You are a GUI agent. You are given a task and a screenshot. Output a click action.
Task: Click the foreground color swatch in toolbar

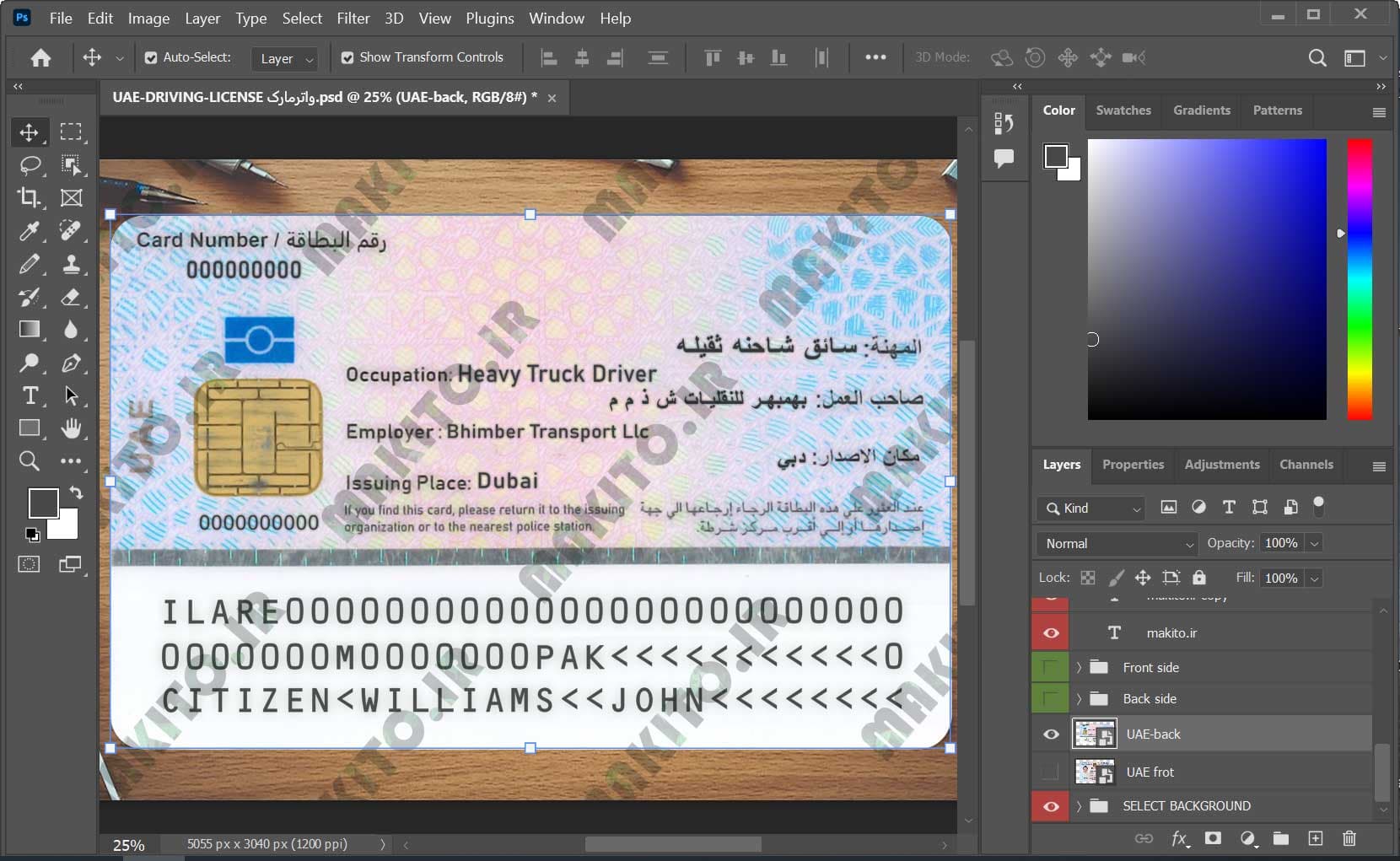click(43, 503)
